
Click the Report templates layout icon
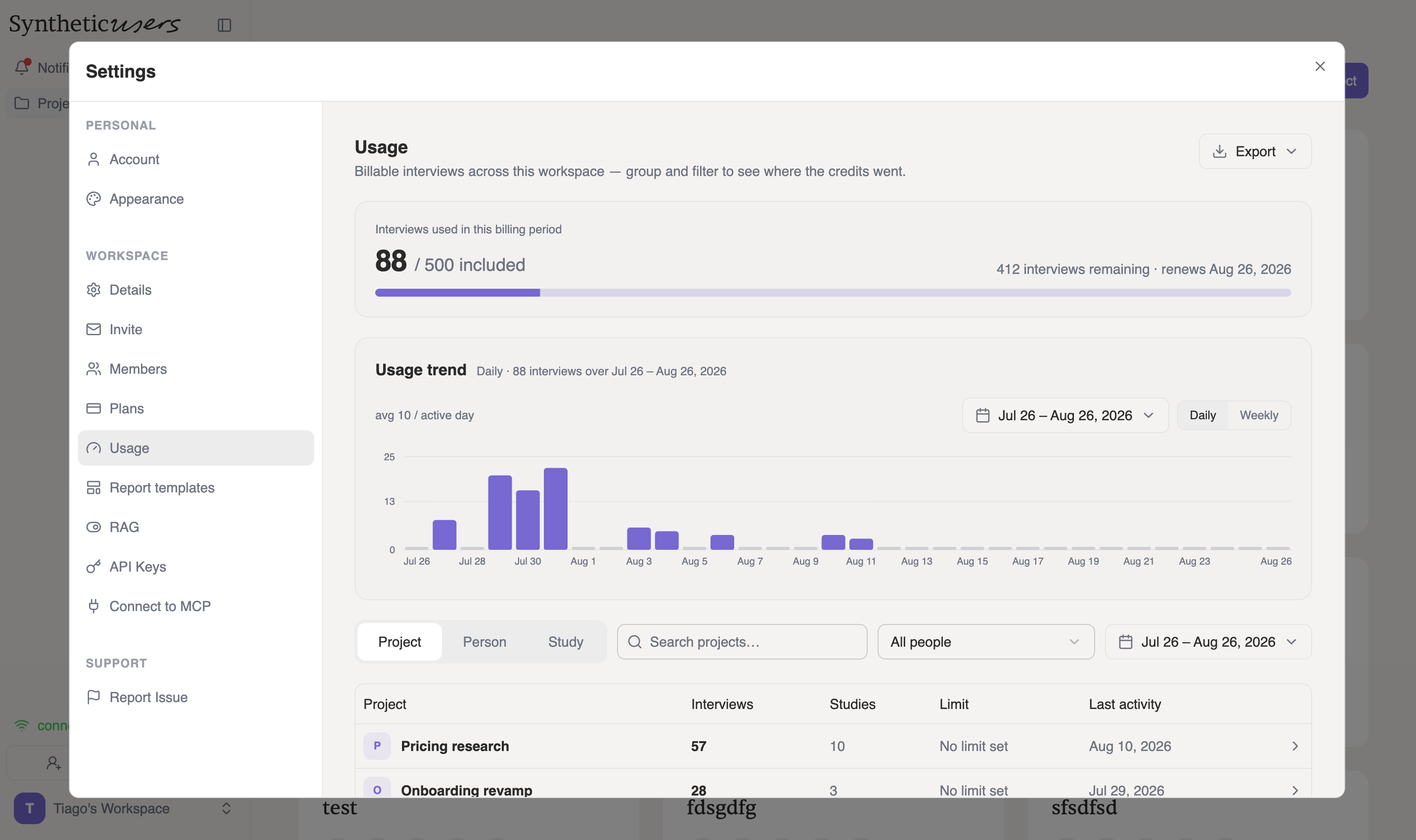[x=93, y=488]
